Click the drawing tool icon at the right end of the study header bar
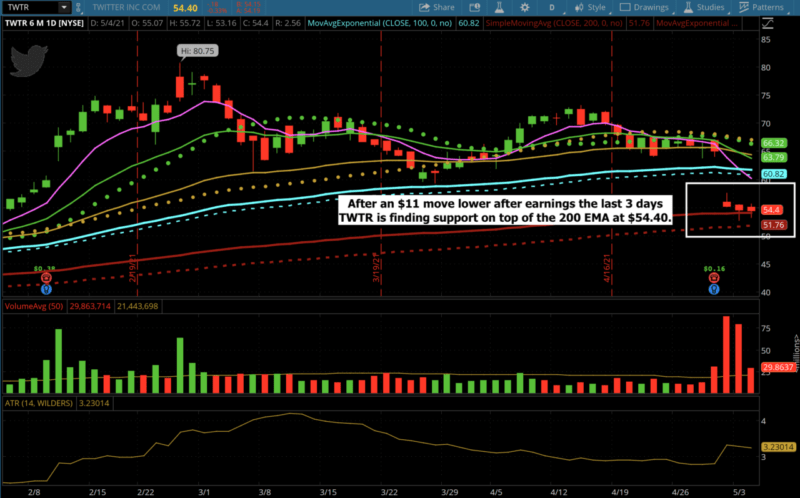 click(x=767, y=23)
